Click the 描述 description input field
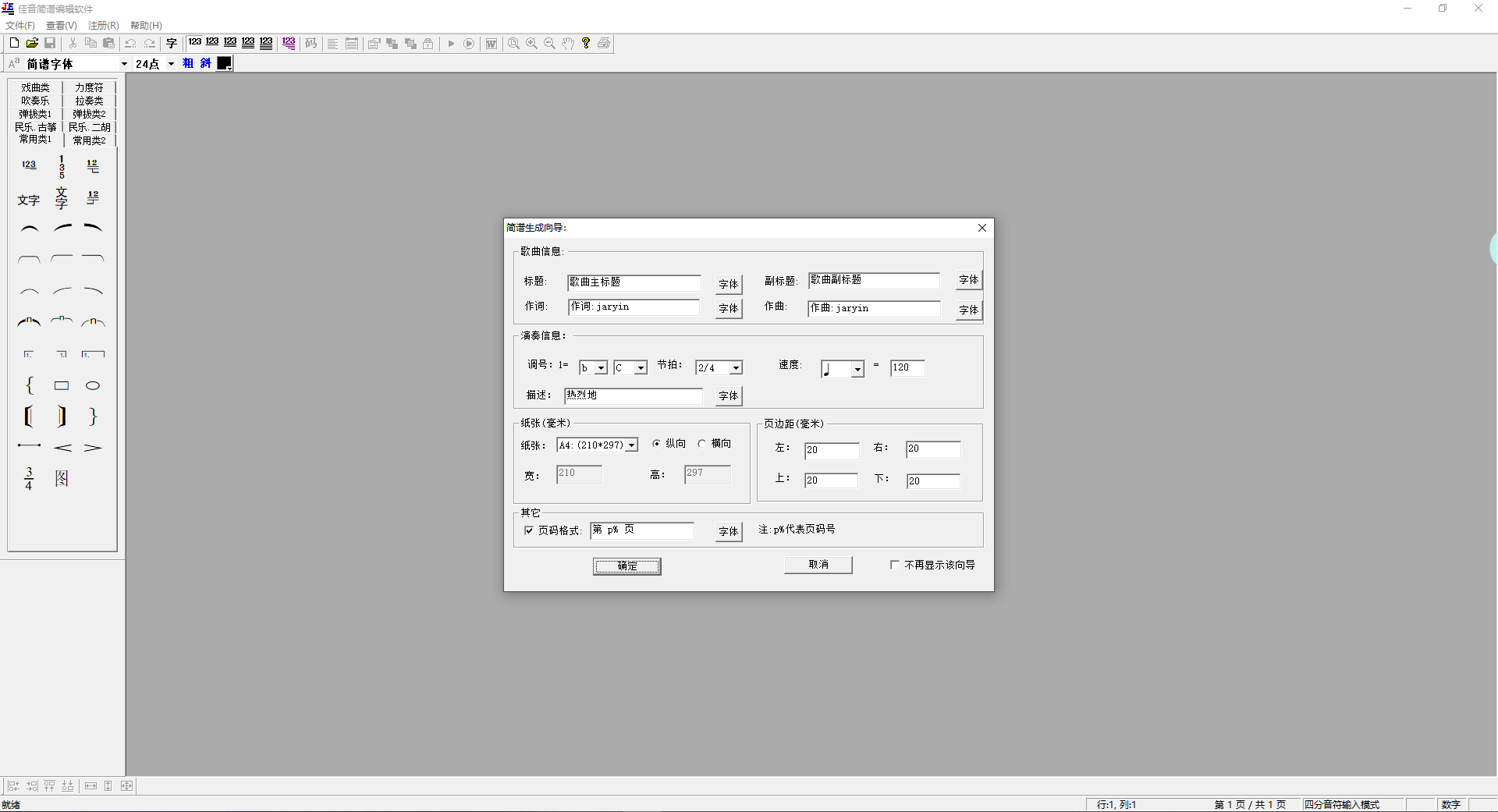Viewport: 1498px width, 812px height. click(634, 395)
